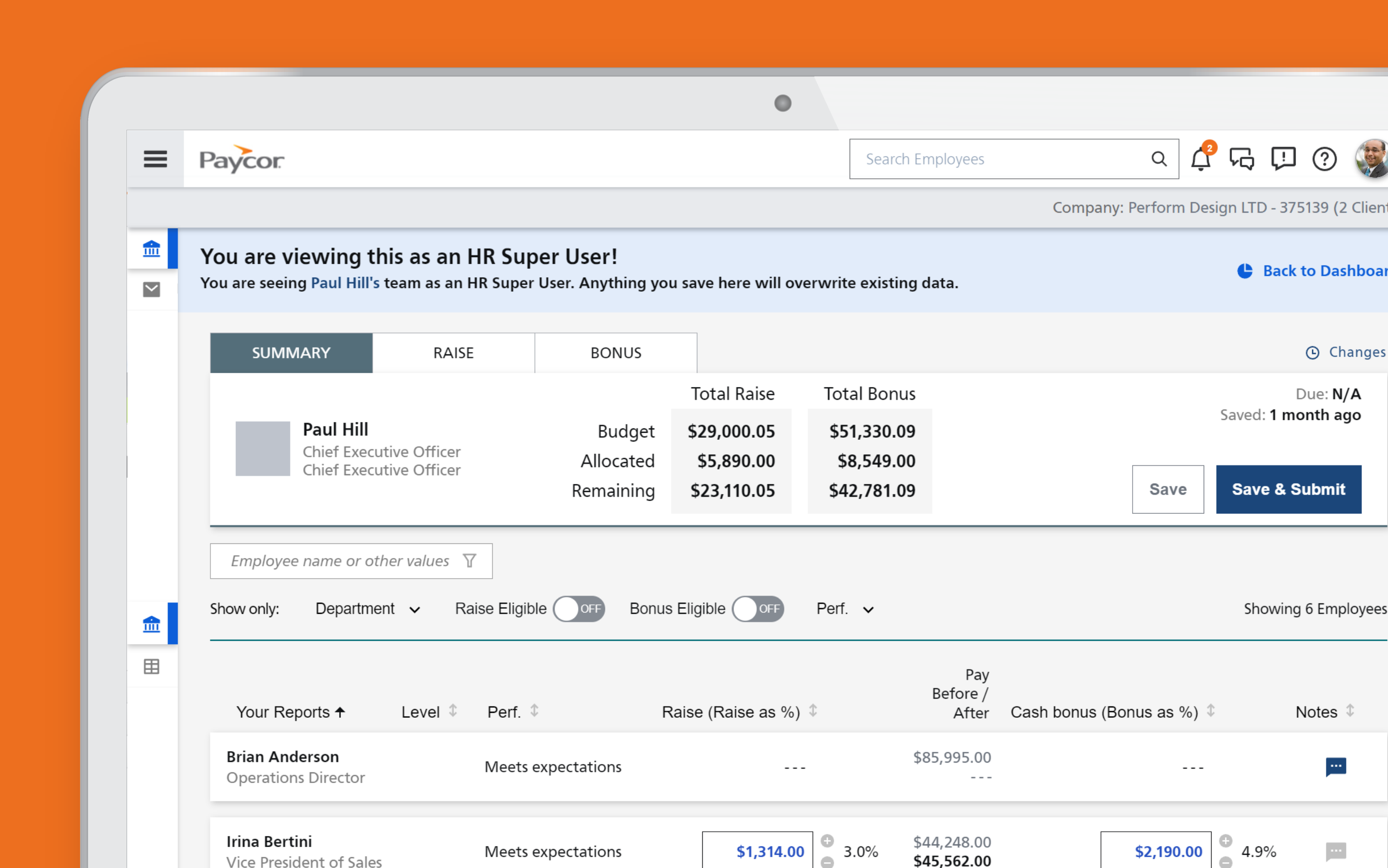Select the upper bank building sidebar icon
Screen dimensions: 1388x868
(x=151, y=248)
